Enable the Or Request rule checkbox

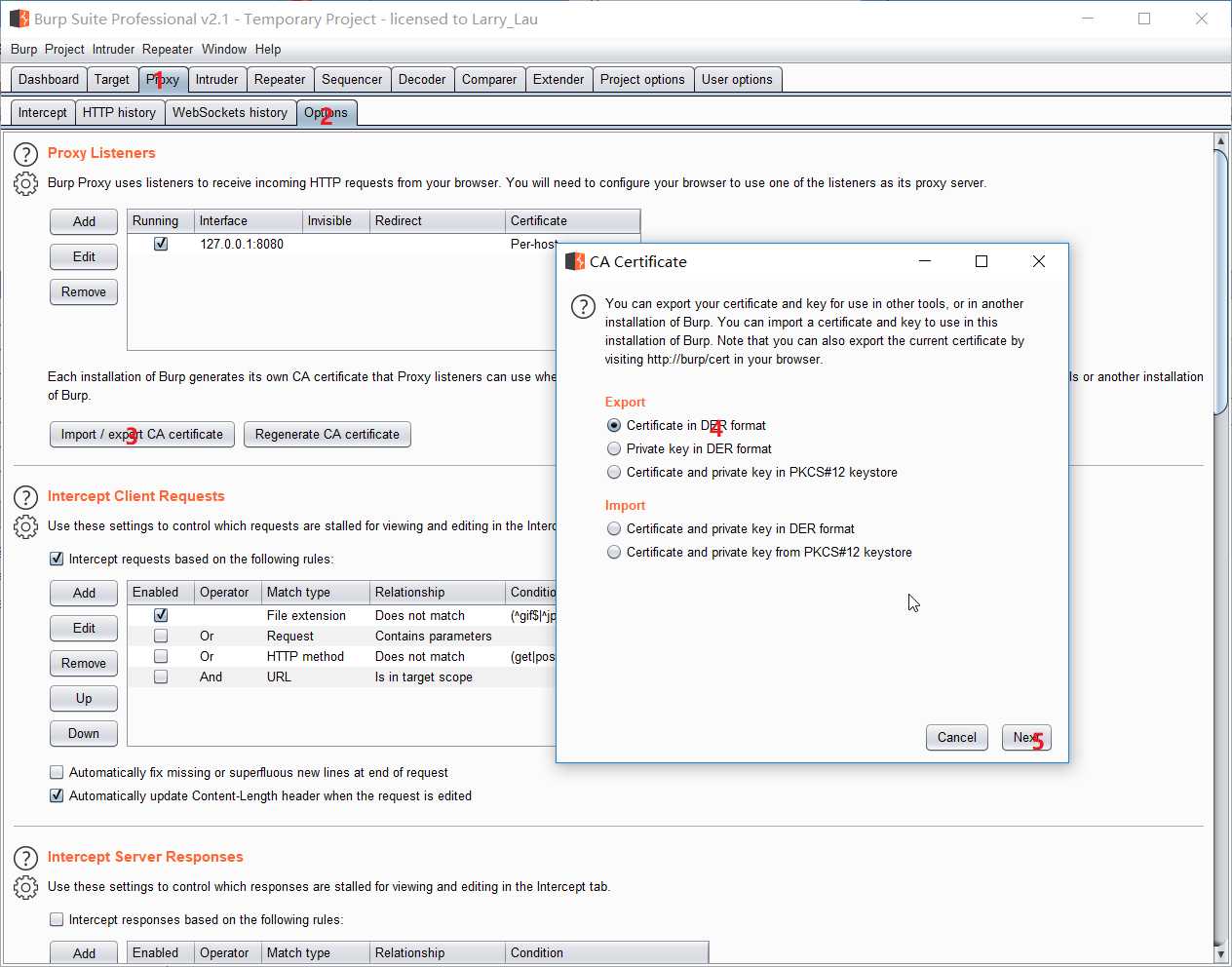click(161, 636)
